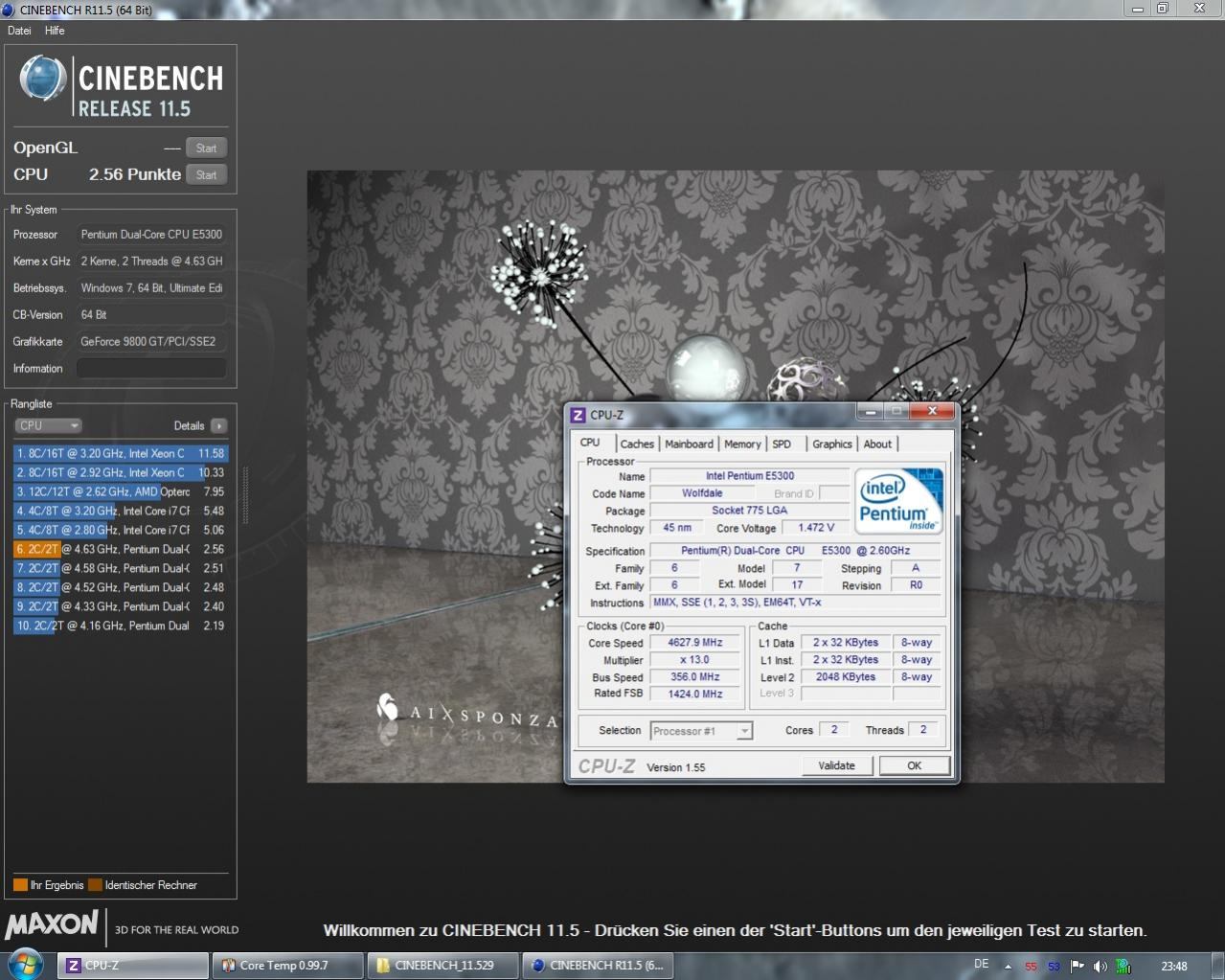The width and height of the screenshot is (1225, 980).
Task: Click OK in CPU-Z window
Action: click(915, 765)
